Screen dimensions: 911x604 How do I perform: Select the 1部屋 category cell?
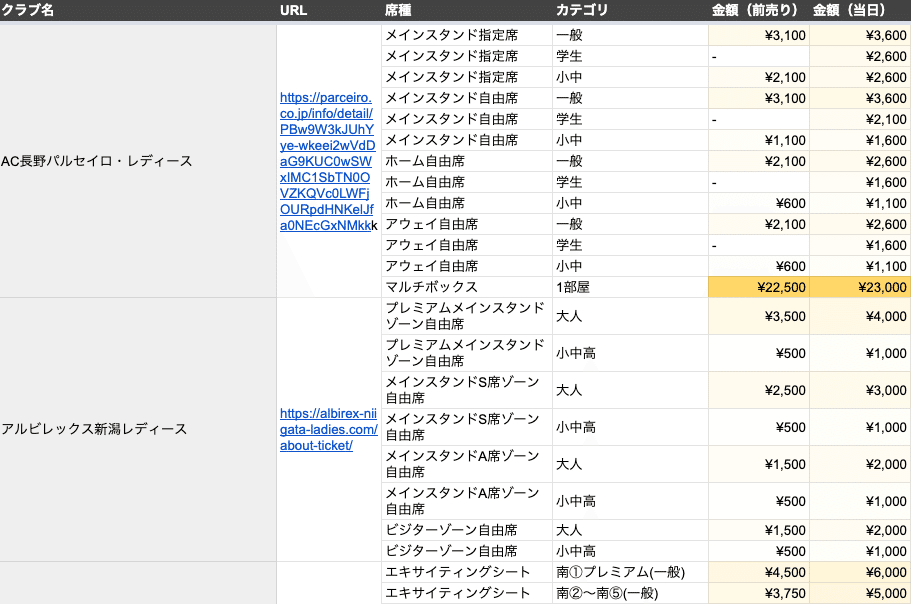click(x=630, y=287)
